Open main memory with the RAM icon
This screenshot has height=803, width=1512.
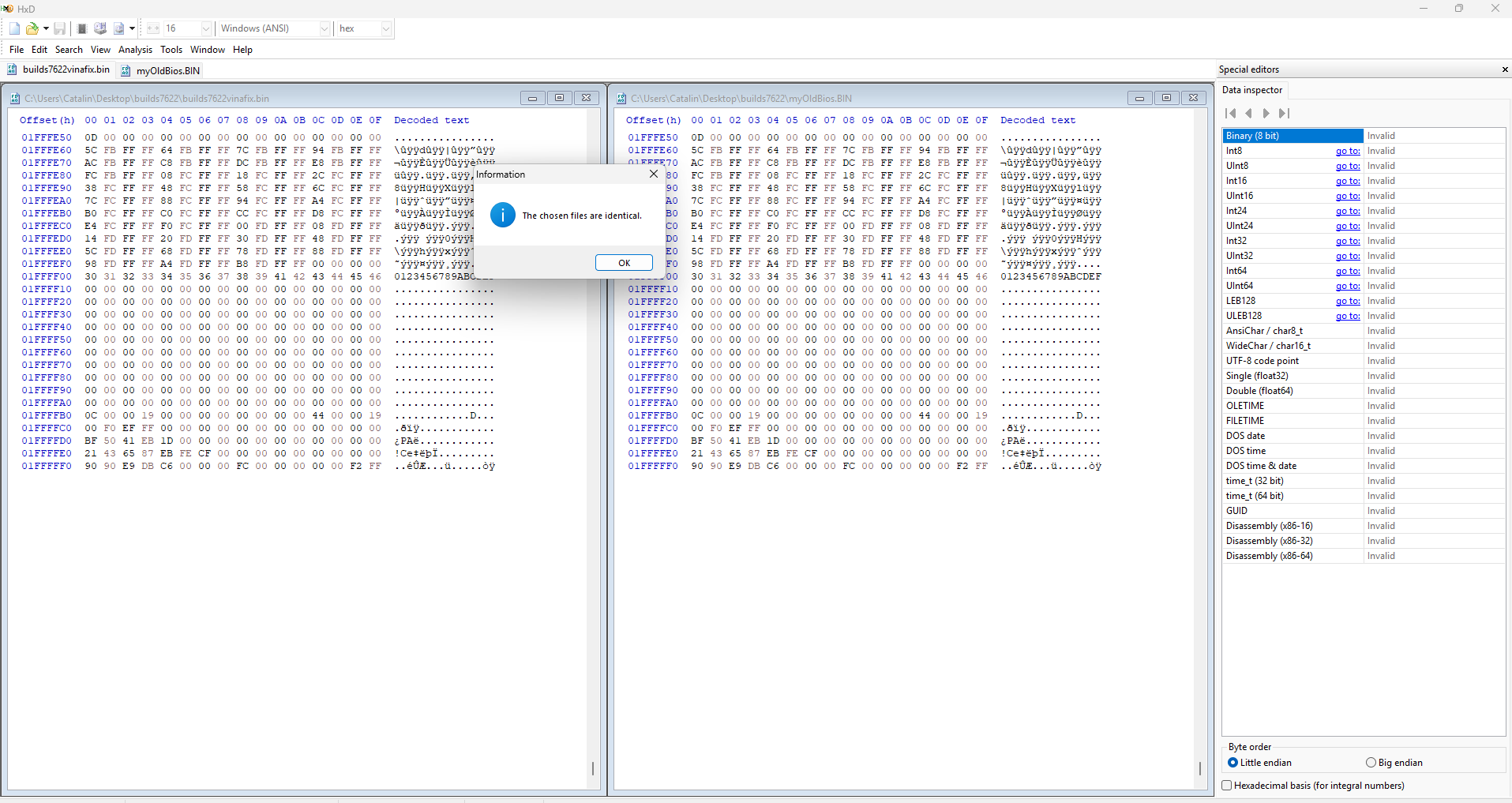pos(81,28)
